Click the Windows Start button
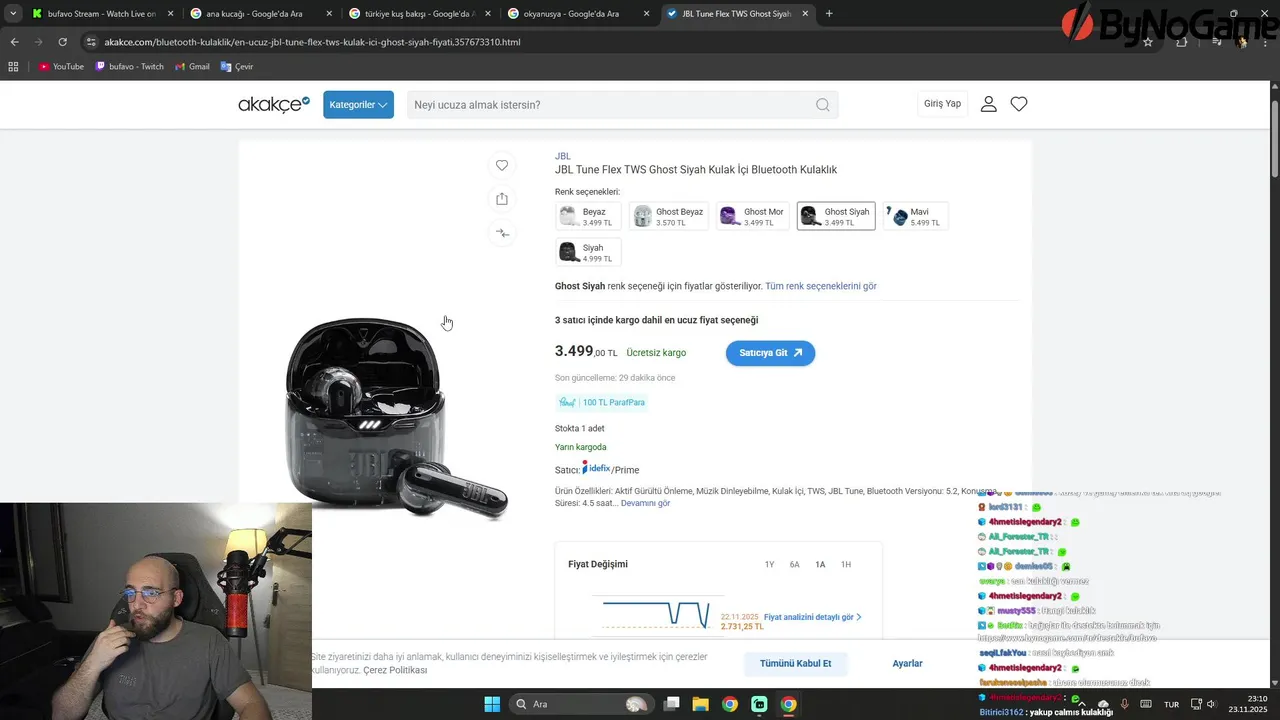Image resolution: width=1280 pixels, height=720 pixels. click(492, 704)
